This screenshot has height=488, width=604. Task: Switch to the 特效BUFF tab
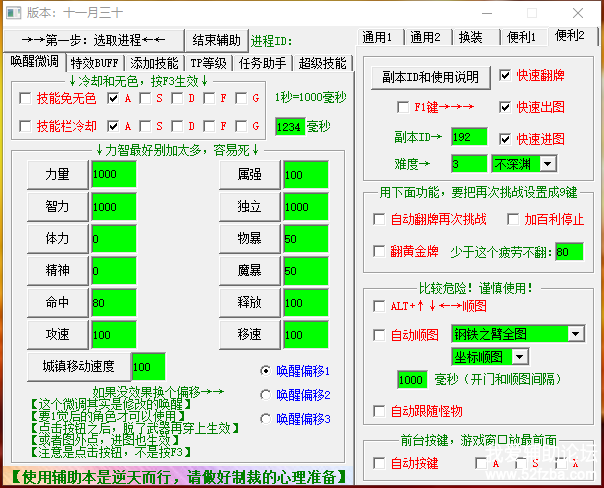click(95, 63)
